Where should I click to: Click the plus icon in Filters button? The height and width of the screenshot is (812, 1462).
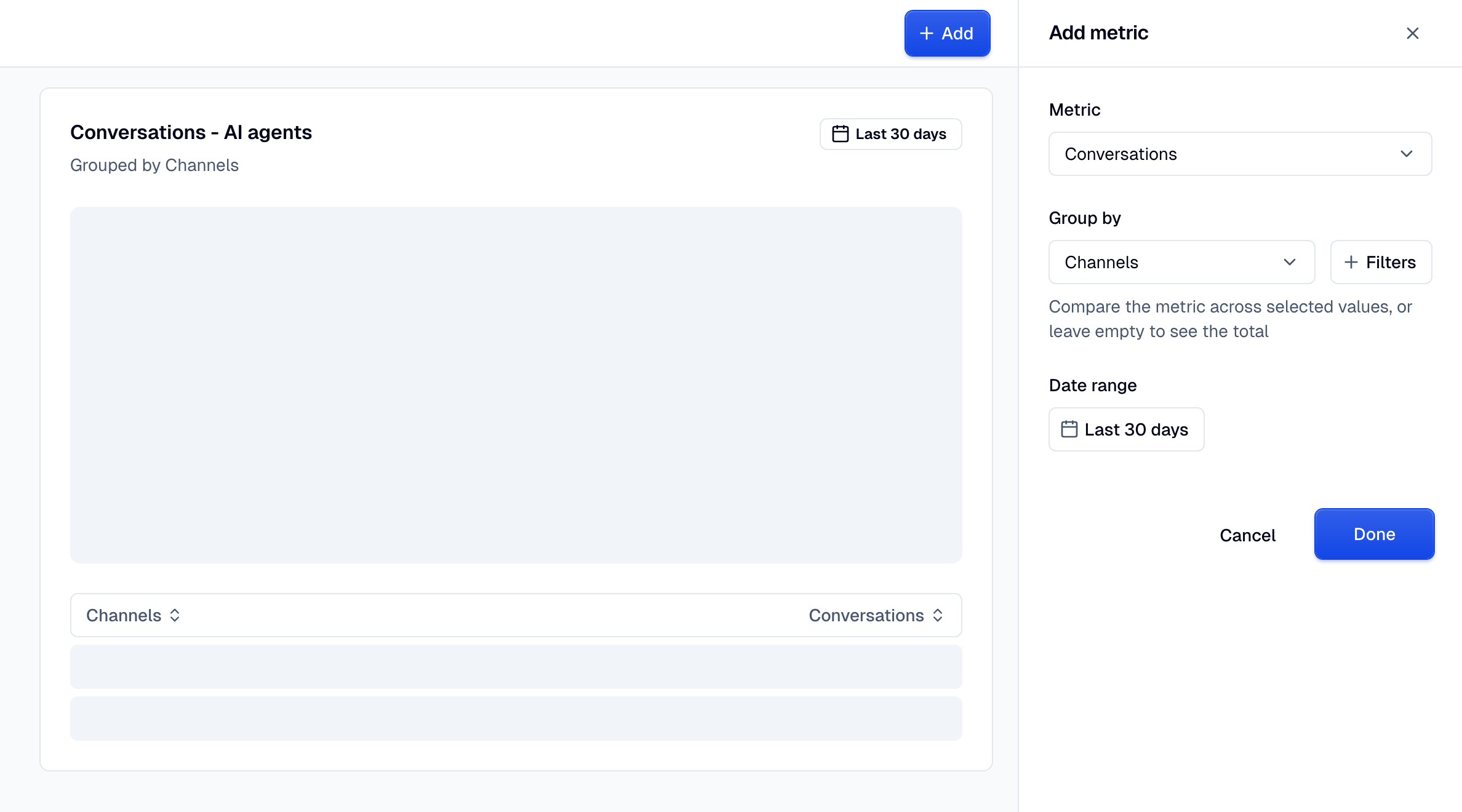1351,262
